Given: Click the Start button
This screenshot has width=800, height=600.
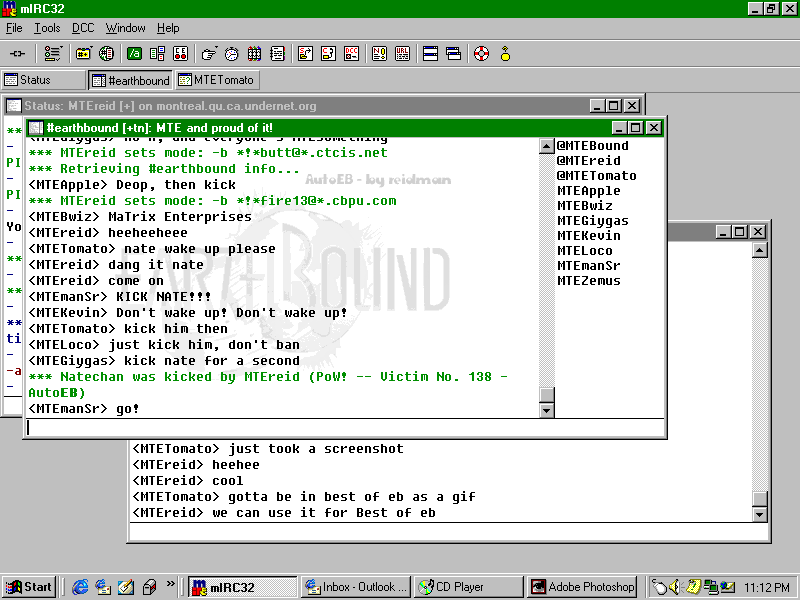Looking at the screenshot, I should tap(29, 587).
